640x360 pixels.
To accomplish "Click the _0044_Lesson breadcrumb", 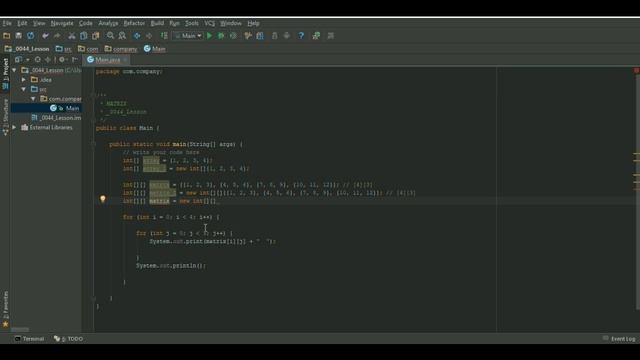I will click(x=27, y=49).
